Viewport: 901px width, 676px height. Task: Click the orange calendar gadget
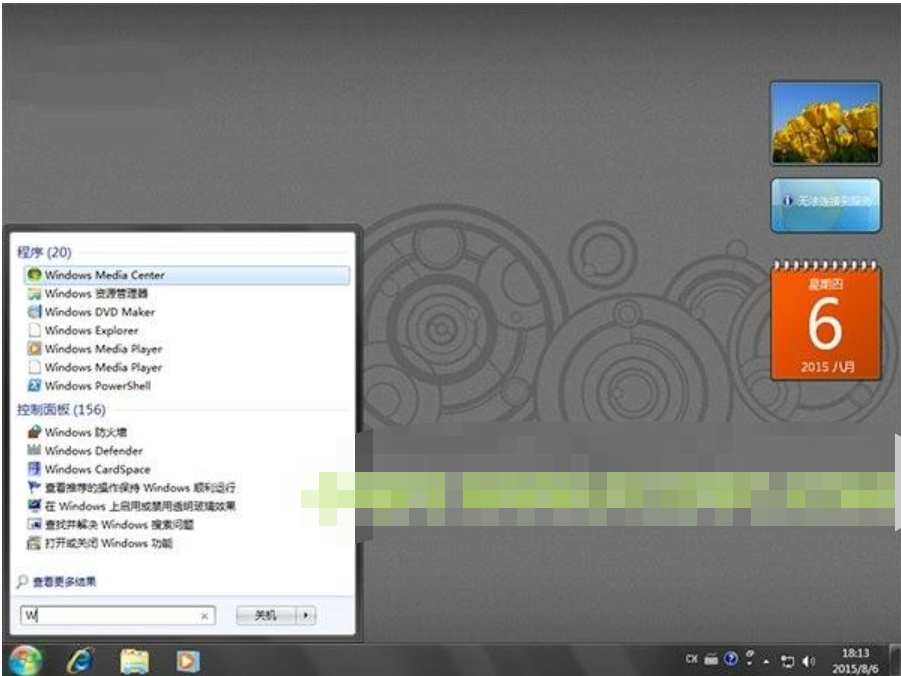pyautogui.click(x=825, y=320)
